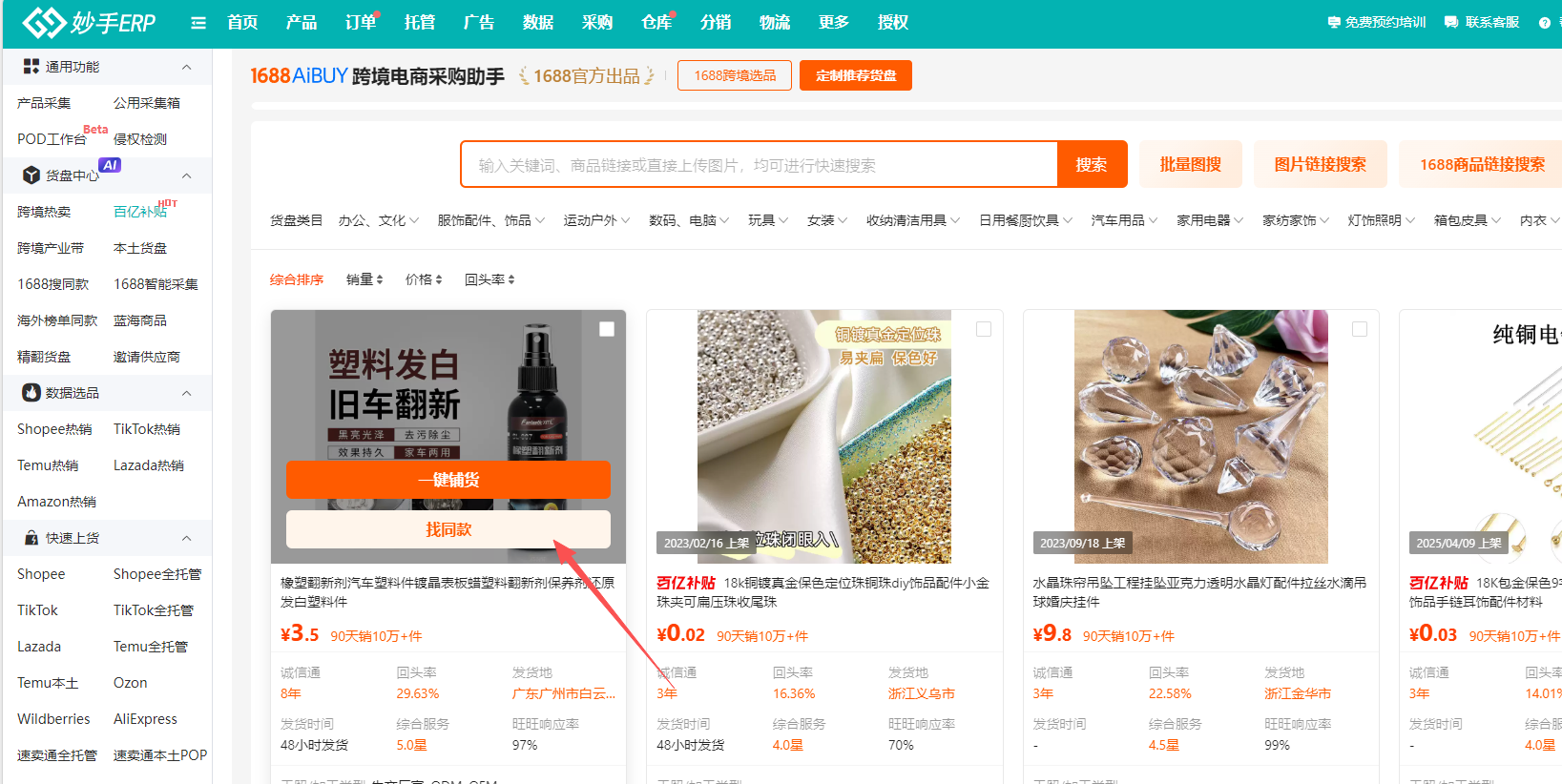Click the 数据选品 flame icon

point(31,393)
